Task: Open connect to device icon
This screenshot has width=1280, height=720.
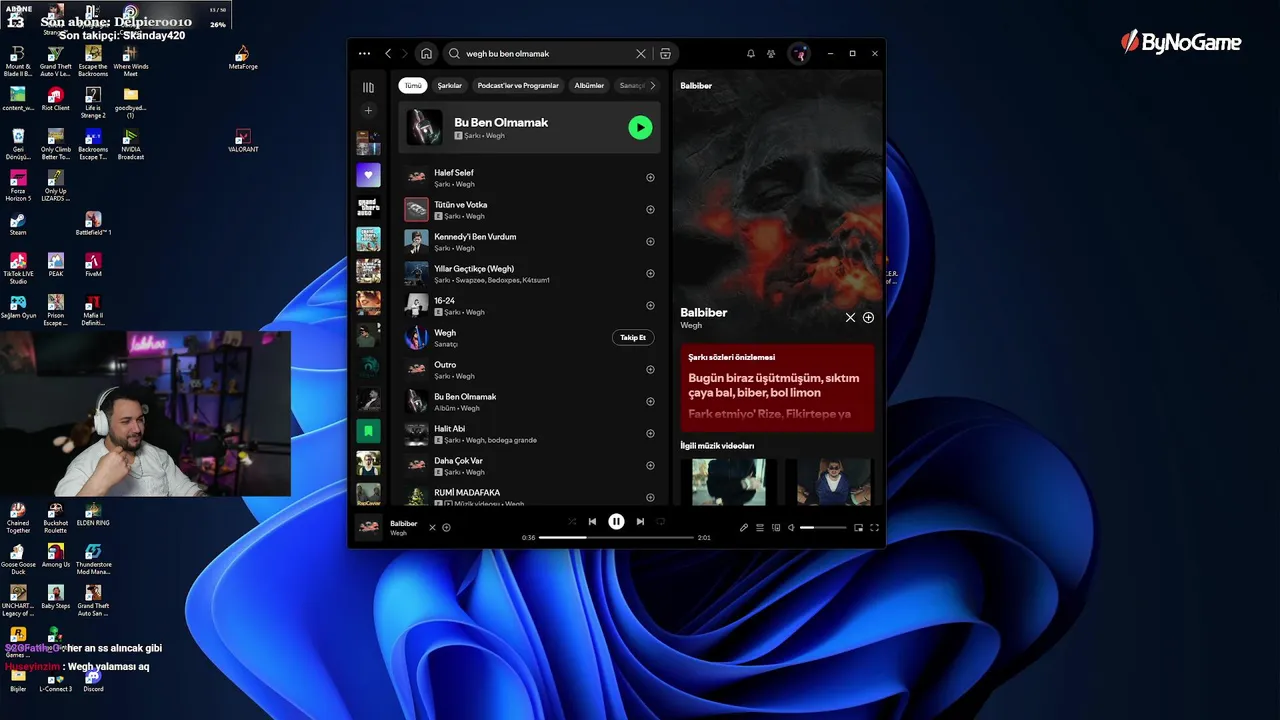Action: (776, 528)
